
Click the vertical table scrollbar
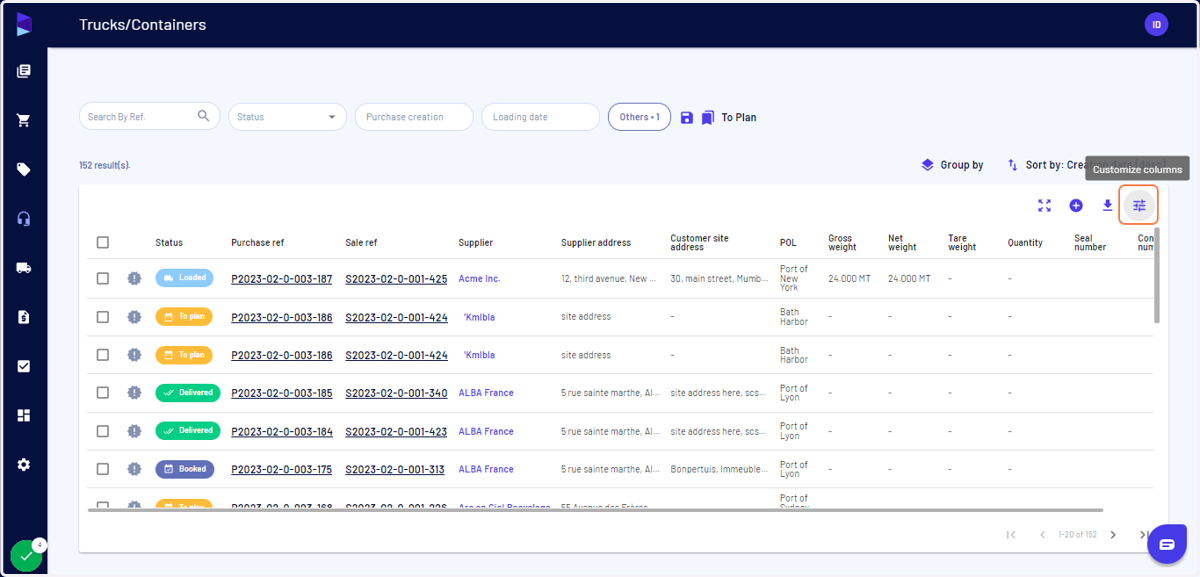coord(1157,275)
